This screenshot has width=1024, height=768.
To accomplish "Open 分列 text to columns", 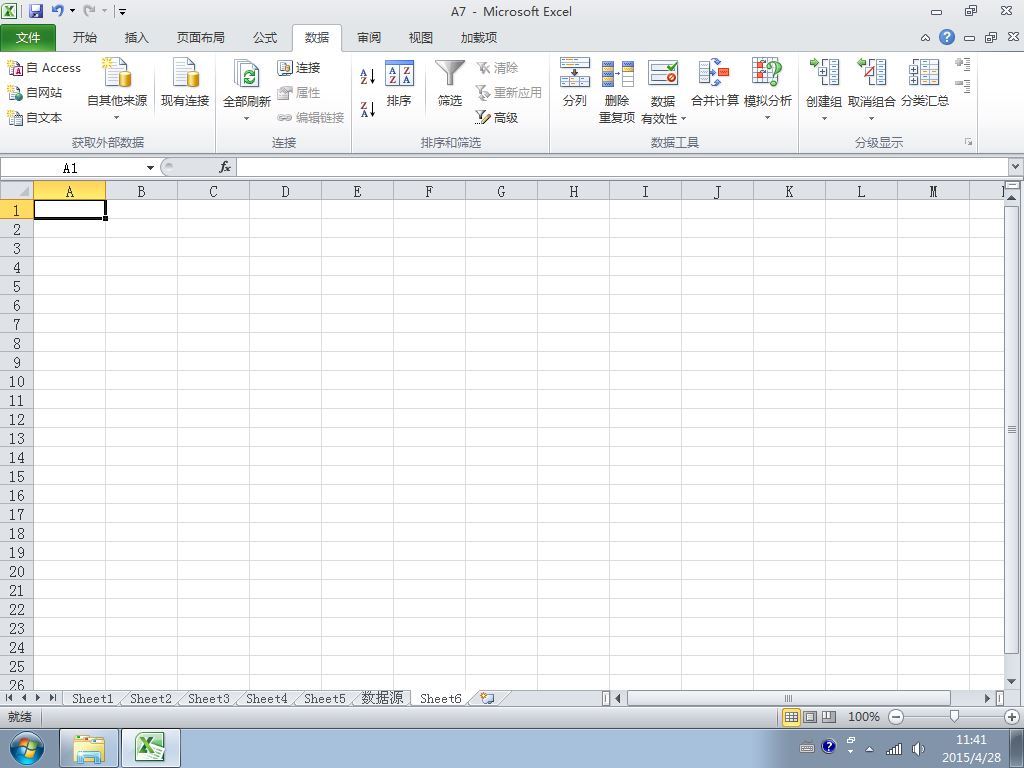I will (x=575, y=84).
